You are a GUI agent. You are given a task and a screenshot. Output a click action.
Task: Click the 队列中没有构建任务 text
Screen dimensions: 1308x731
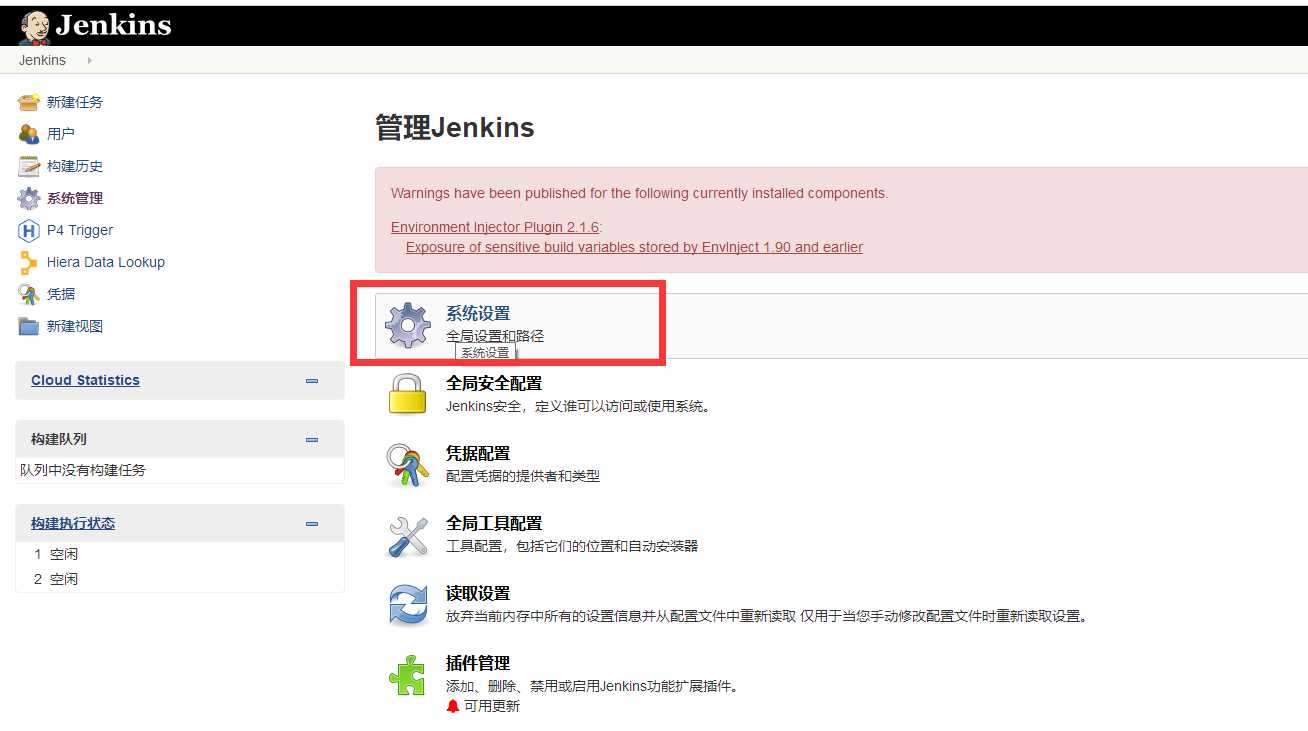83,470
